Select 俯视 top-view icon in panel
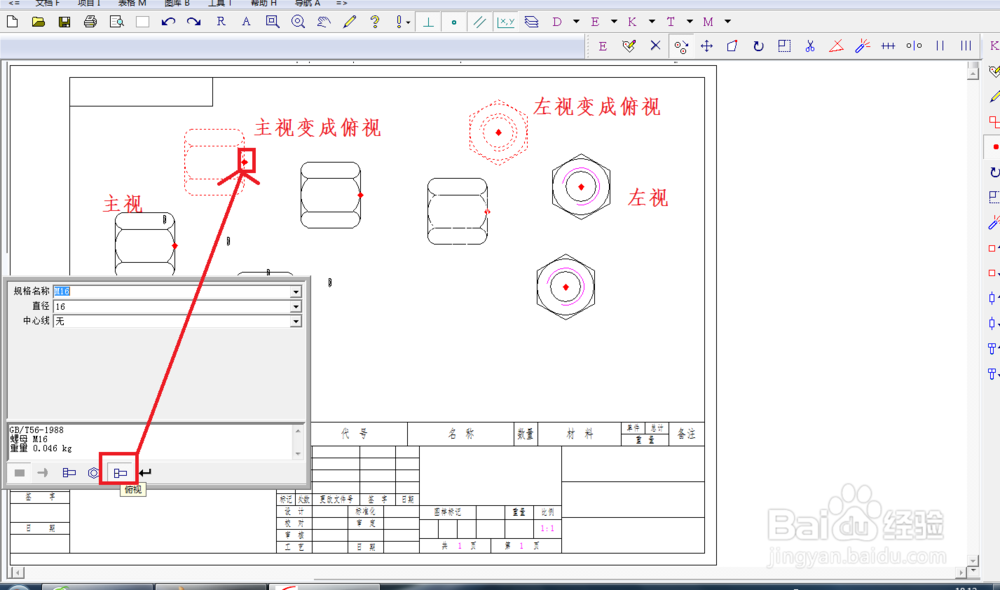This screenshot has height=590, width=1000. point(120,473)
